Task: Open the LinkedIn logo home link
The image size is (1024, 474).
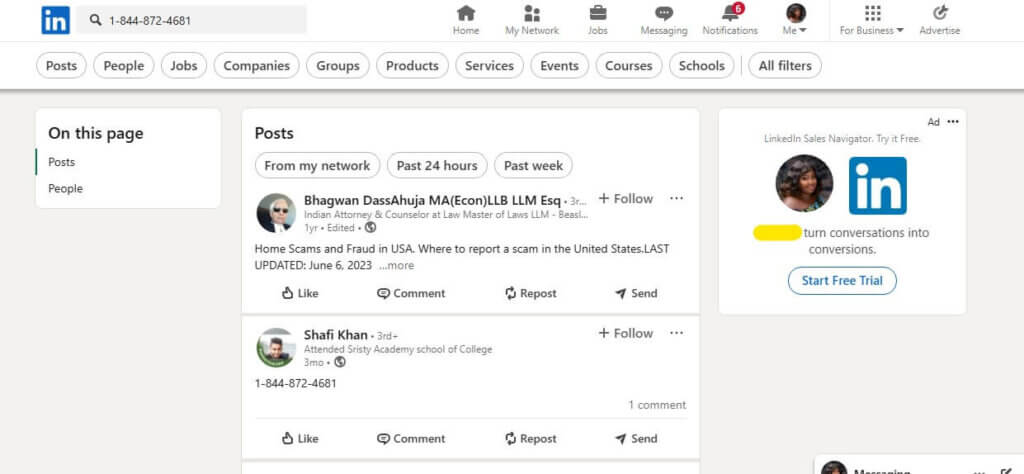Action: click(x=55, y=20)
